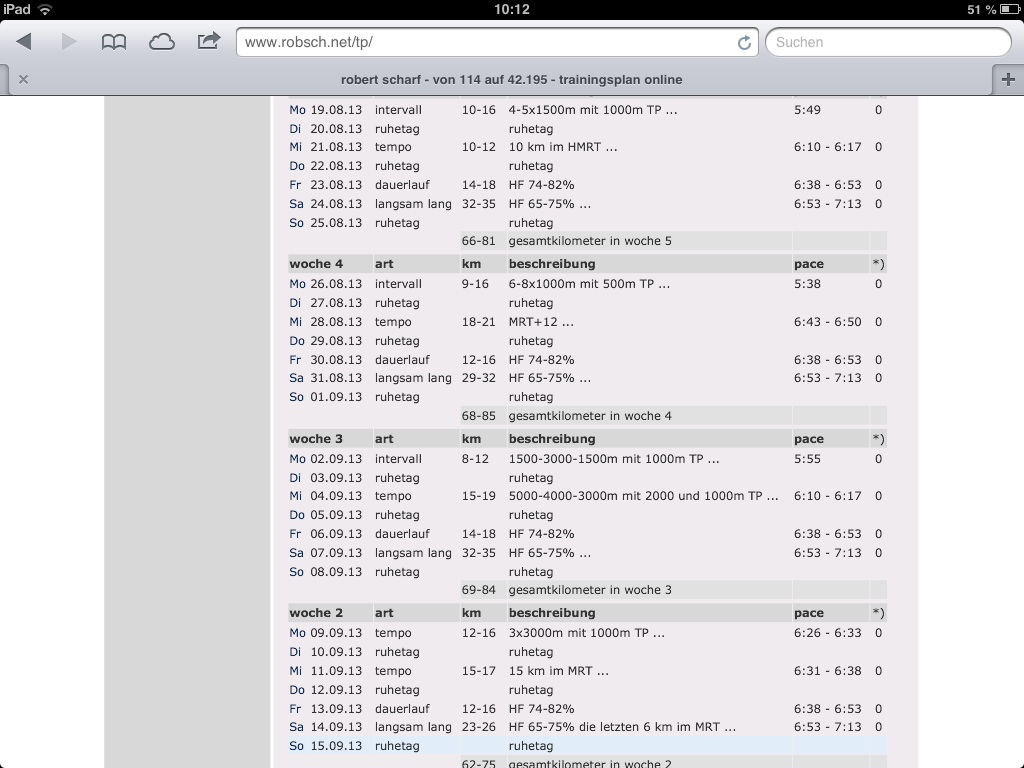The height and width of the screenshot is (768, 1024).
Task: Open the 19.08.13 intervall description
Action: pos(592,110)
